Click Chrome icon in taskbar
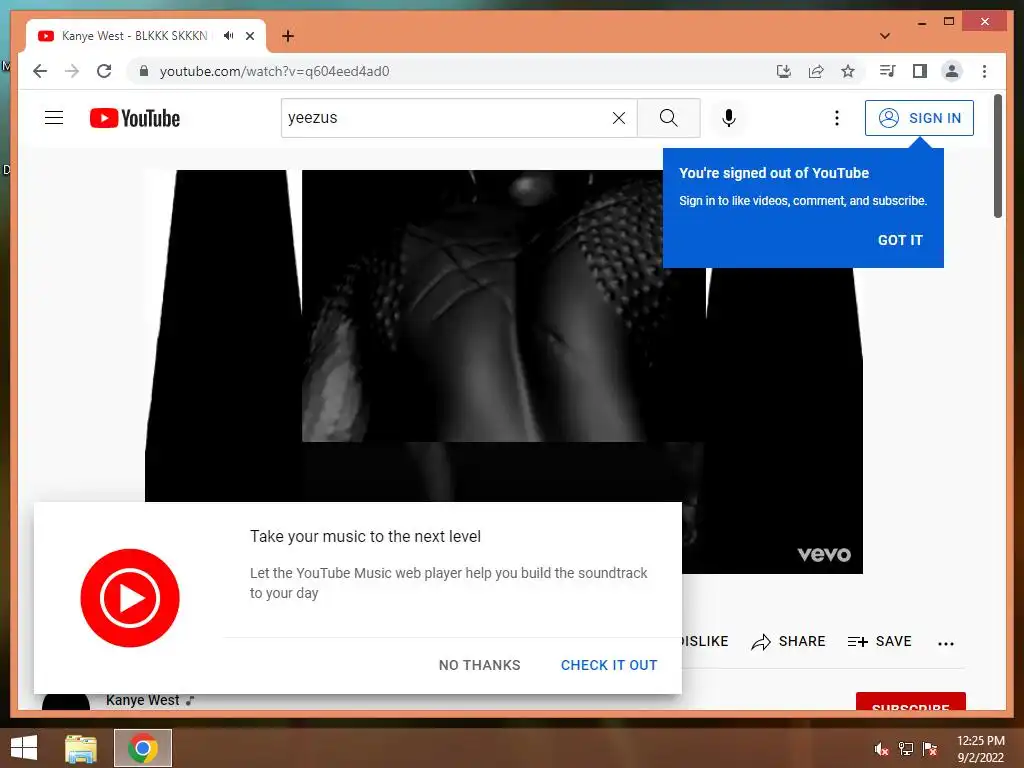Screen dimensions: 1024x768 142,748
